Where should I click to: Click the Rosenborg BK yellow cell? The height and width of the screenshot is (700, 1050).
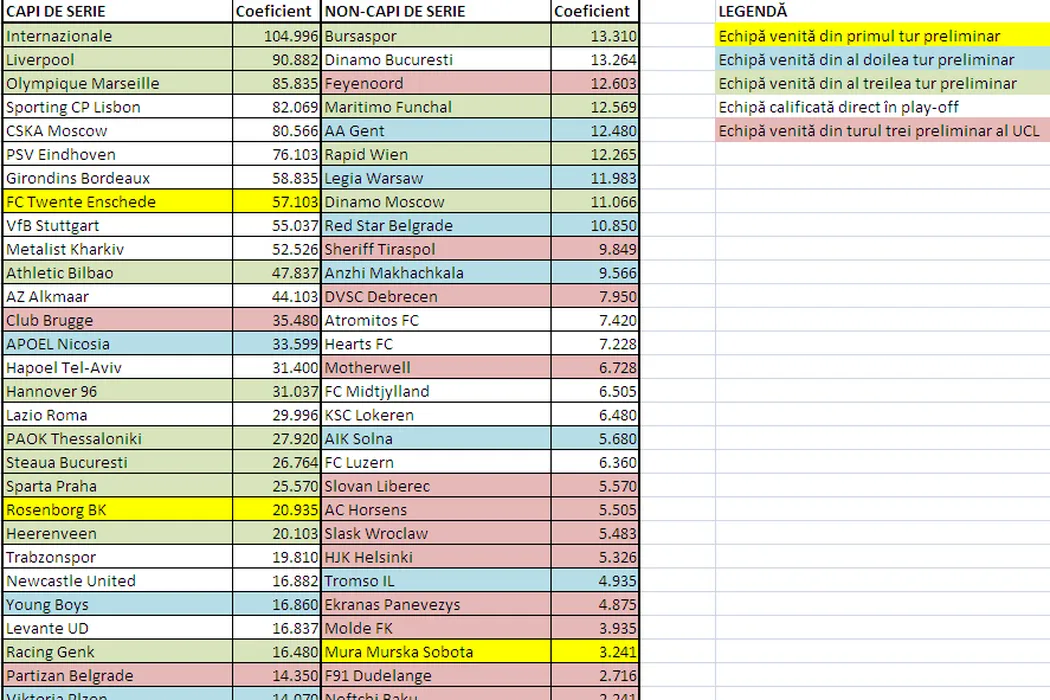pyautogui.click(x=116, y=510)
